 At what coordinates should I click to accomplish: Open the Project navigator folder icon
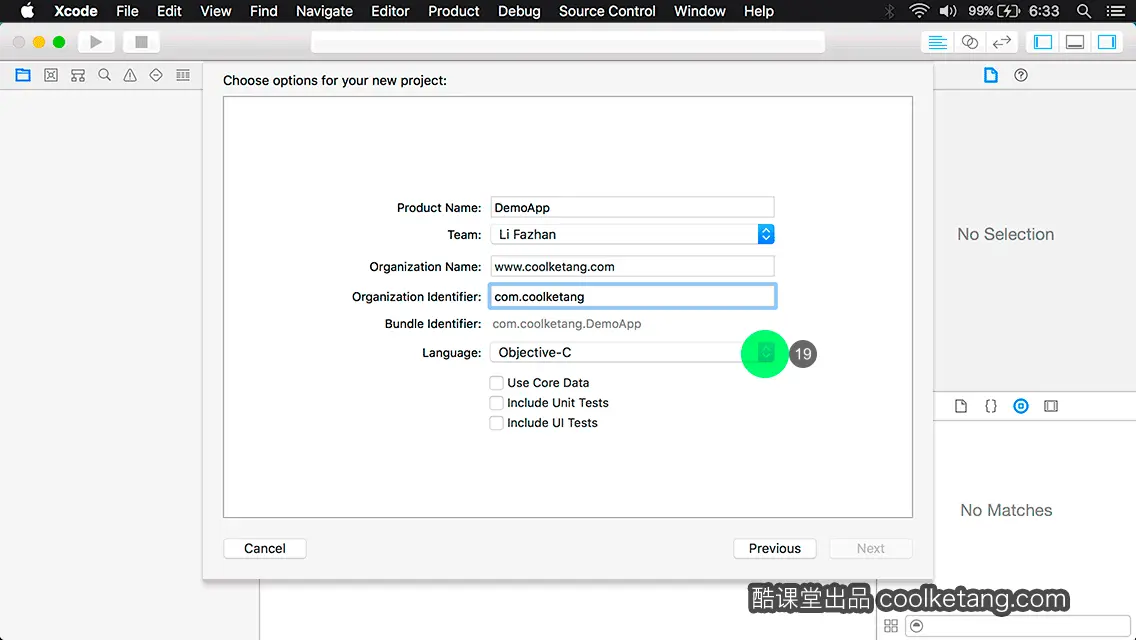click(23, 75)
